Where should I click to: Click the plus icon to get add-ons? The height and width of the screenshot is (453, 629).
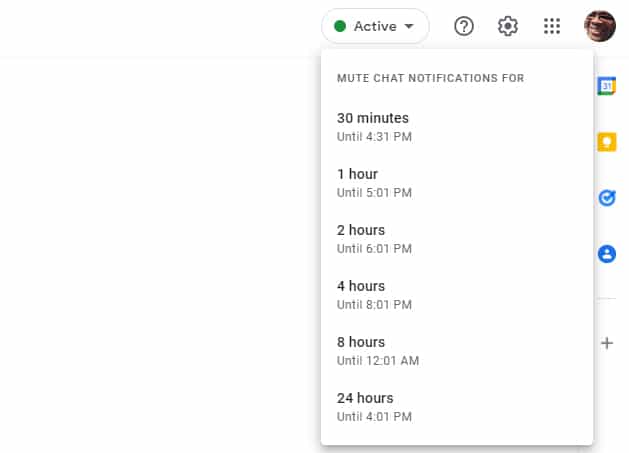point(607,343)
